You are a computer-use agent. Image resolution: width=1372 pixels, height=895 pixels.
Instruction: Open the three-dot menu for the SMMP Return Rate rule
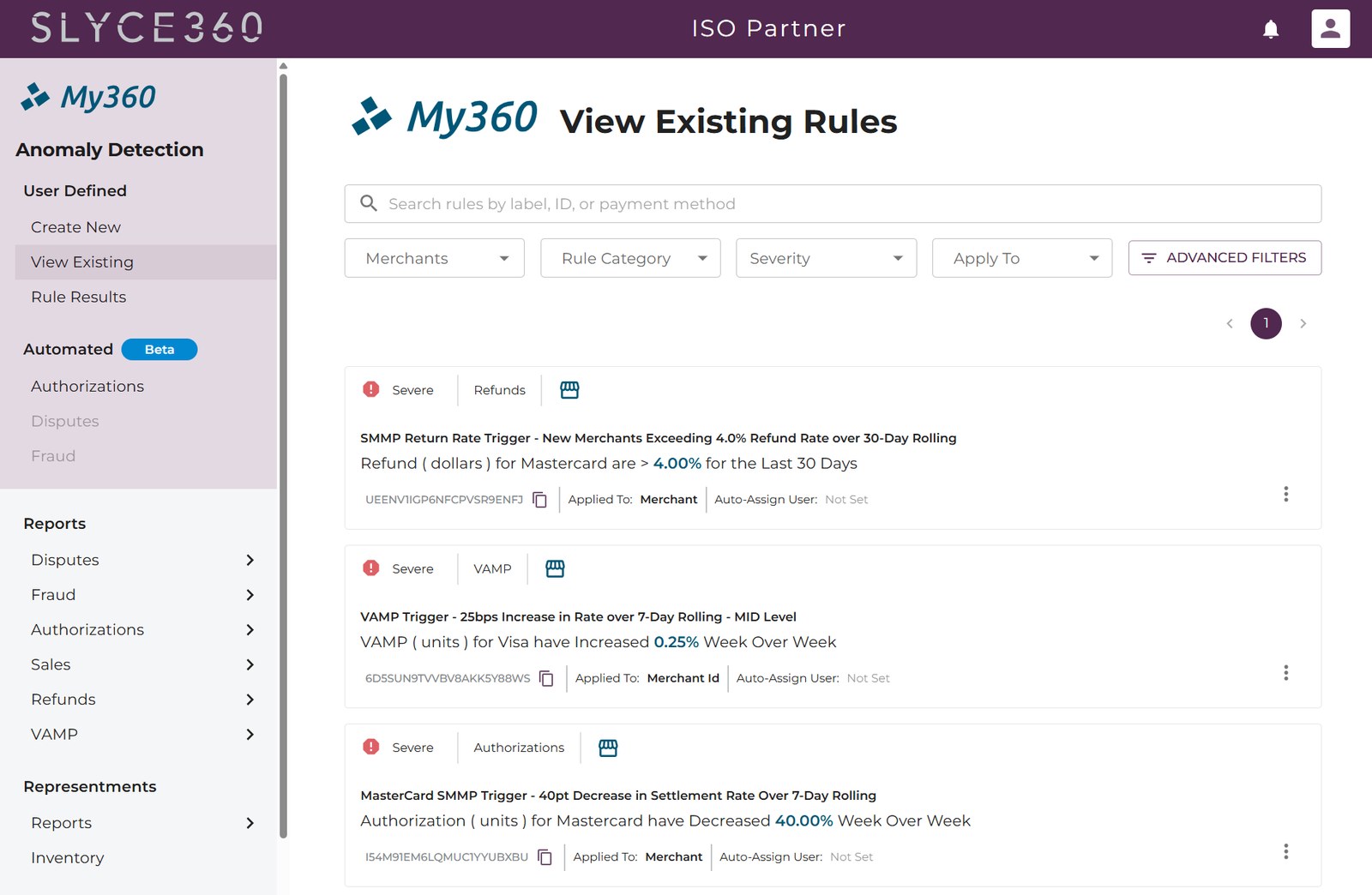[x=1285, y=495]
